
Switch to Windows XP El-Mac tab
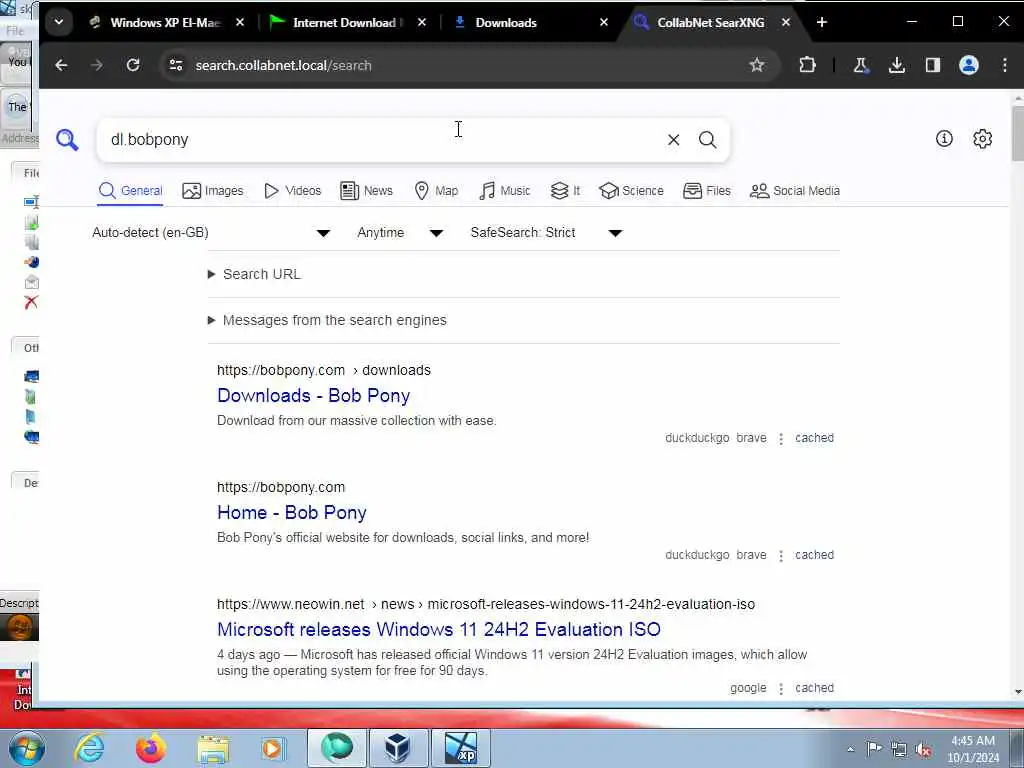(166, 22)
